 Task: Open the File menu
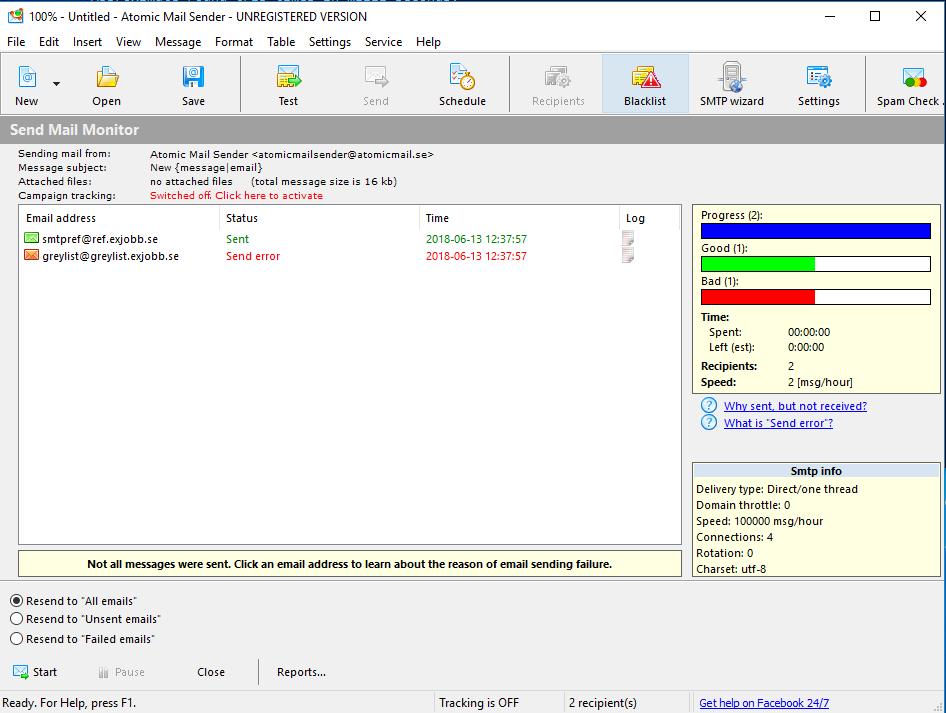[x=16, y=42]
